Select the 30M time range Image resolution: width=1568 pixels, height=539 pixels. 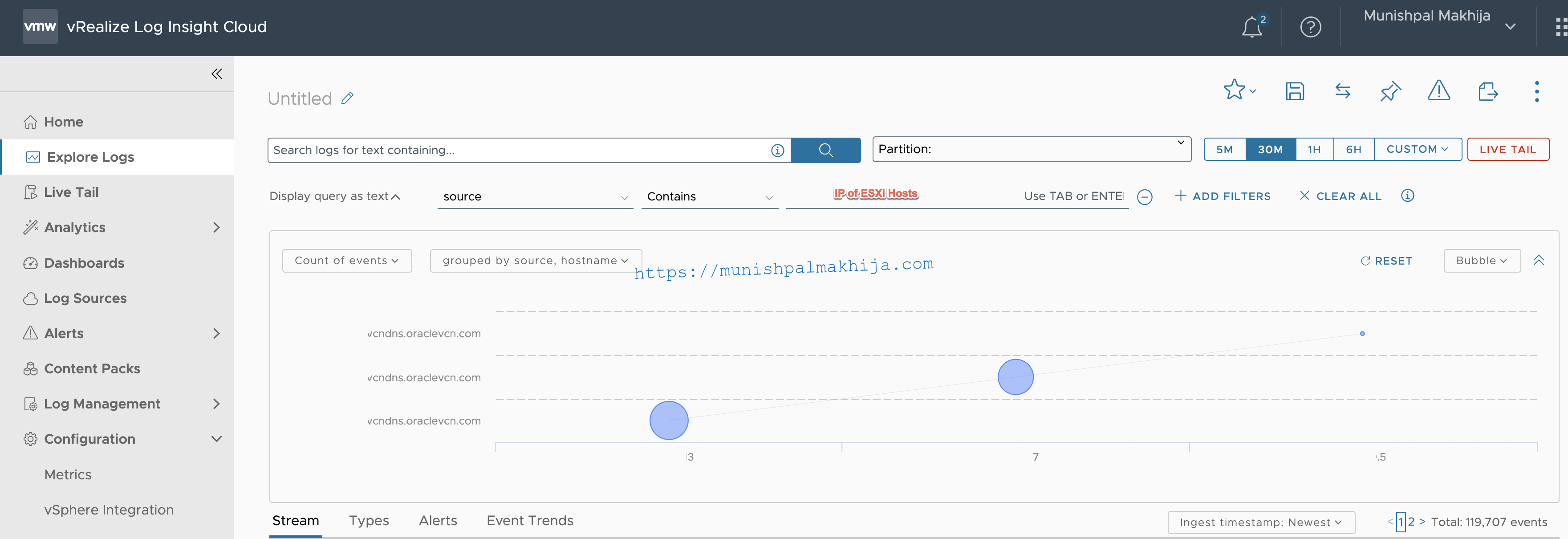(1270, 149)
